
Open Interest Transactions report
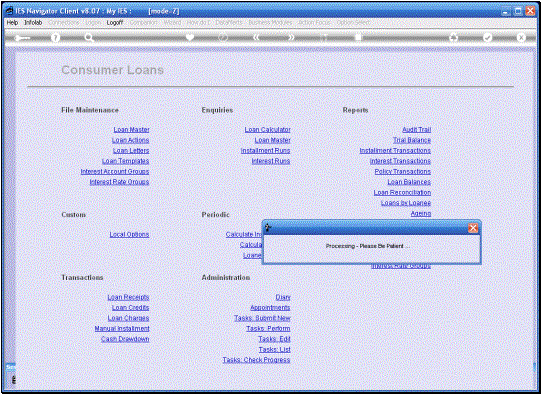[x=400, y=161]
